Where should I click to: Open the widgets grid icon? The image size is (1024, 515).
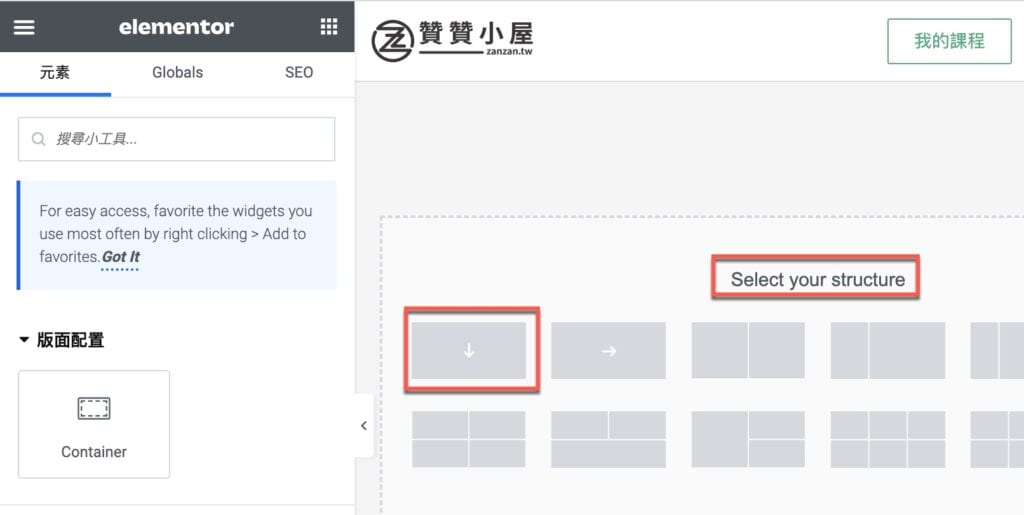(x=329, y=27)
